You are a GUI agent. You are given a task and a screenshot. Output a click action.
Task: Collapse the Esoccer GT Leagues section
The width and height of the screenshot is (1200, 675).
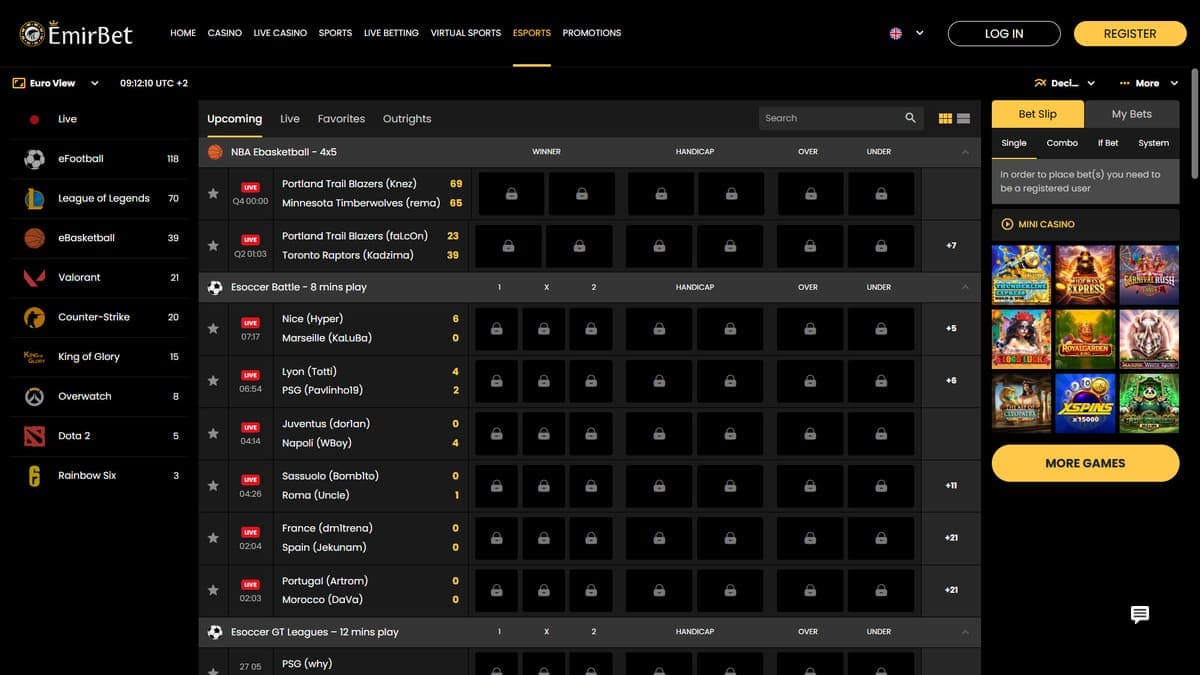[965, 632]
